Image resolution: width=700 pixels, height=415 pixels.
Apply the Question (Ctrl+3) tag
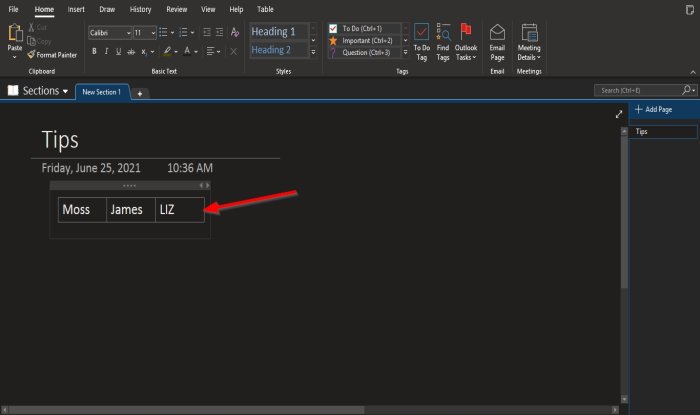tap(365, 53)
